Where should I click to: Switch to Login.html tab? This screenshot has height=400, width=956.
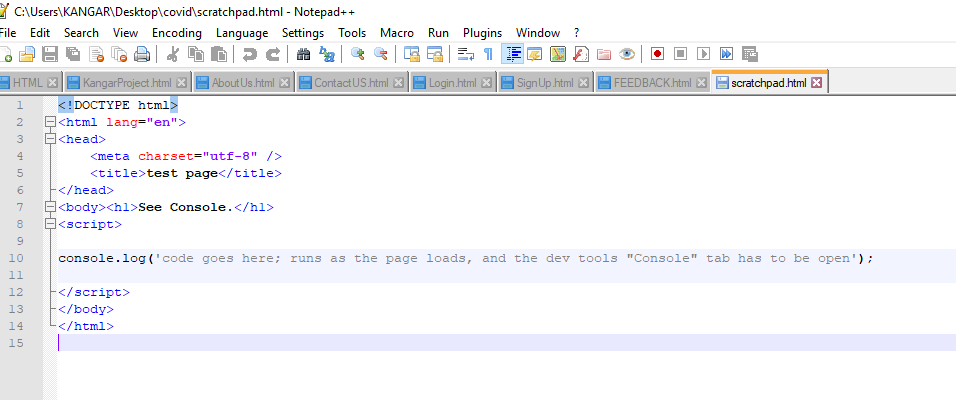[x=452, y=83]
